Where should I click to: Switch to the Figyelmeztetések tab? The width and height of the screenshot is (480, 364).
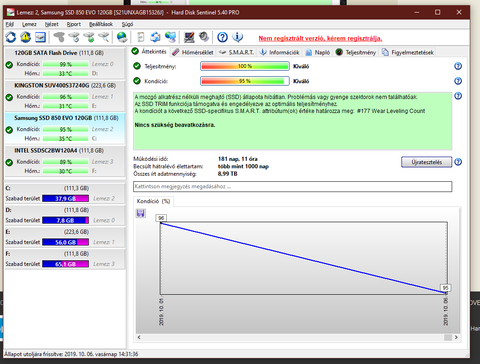pos(408,52)
